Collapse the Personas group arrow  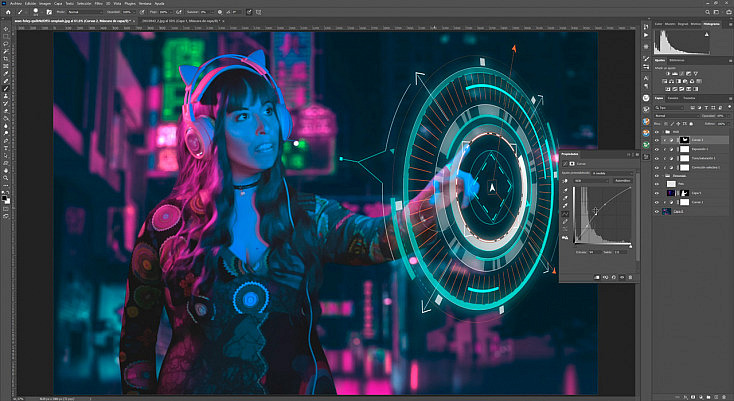(x=663, y=175)
